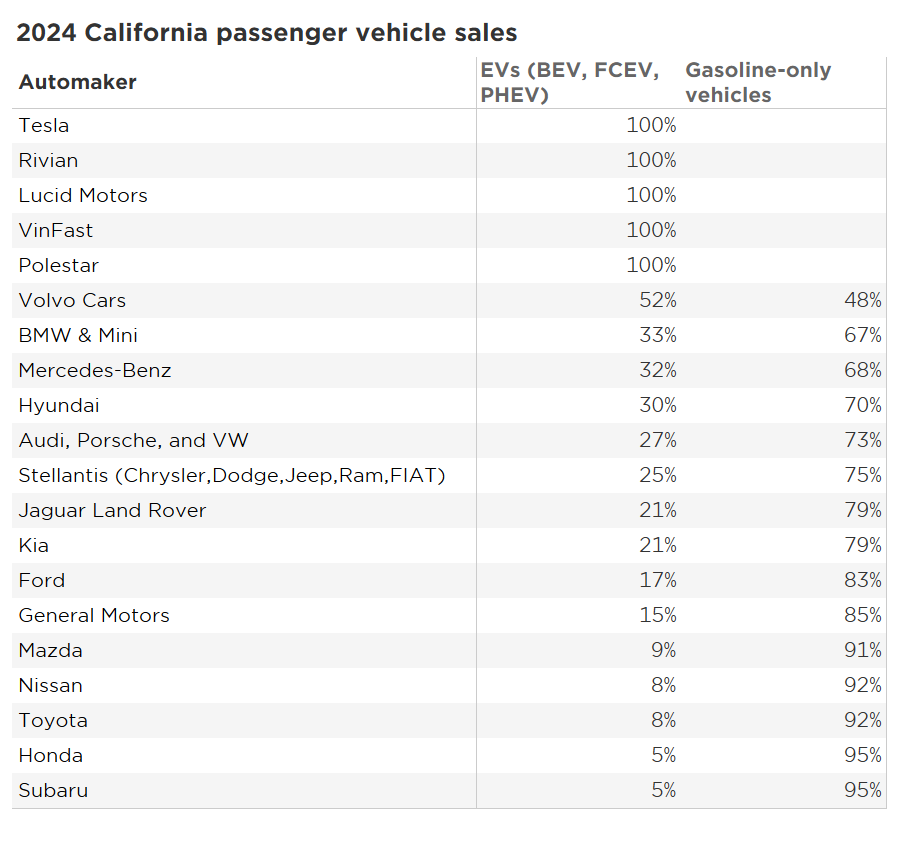Click the Stellantis automaker cell

click(x=232, y=475)
